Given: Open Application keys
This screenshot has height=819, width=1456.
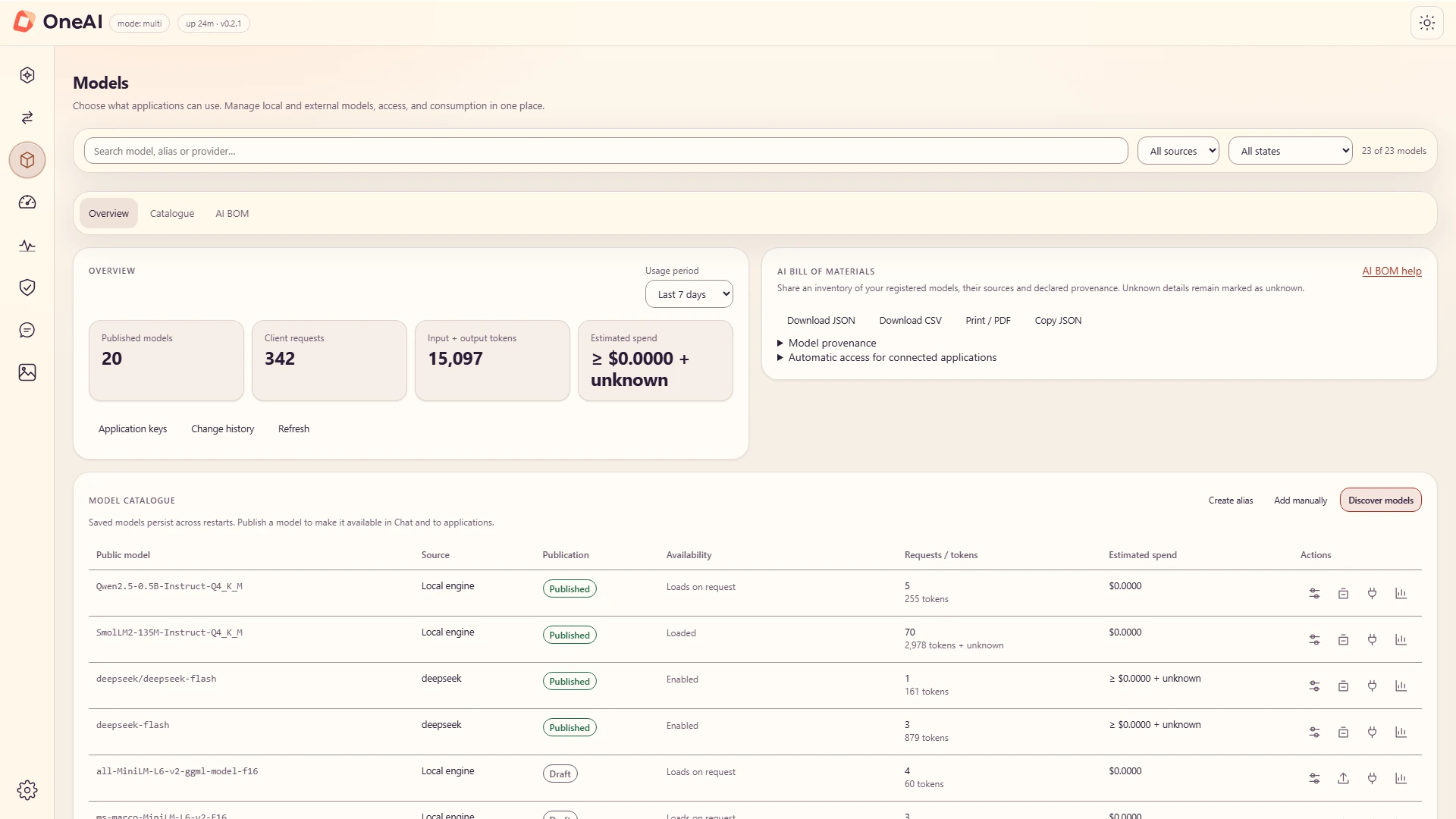Looking at the screenshot, I should [133, 429].
